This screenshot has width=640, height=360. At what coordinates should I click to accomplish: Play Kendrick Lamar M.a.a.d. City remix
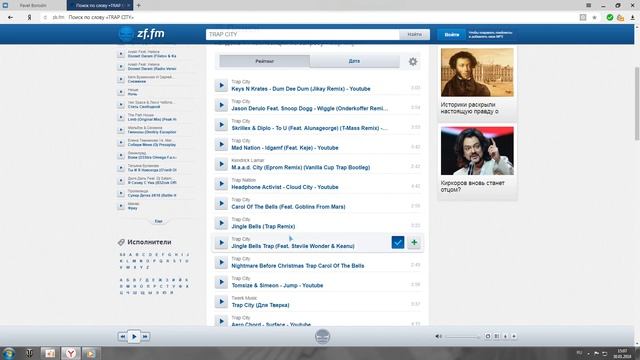pyautogui.click(x=221, y=164)
